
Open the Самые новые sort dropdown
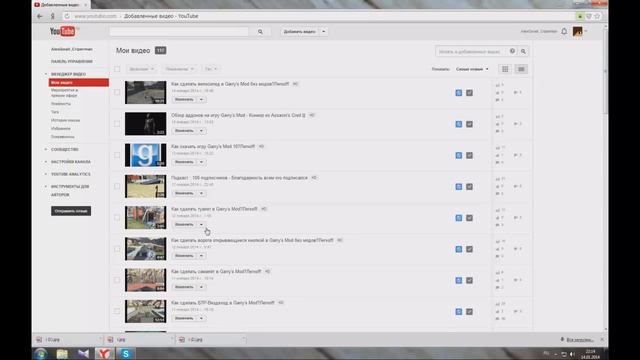[x=472, y=69]
